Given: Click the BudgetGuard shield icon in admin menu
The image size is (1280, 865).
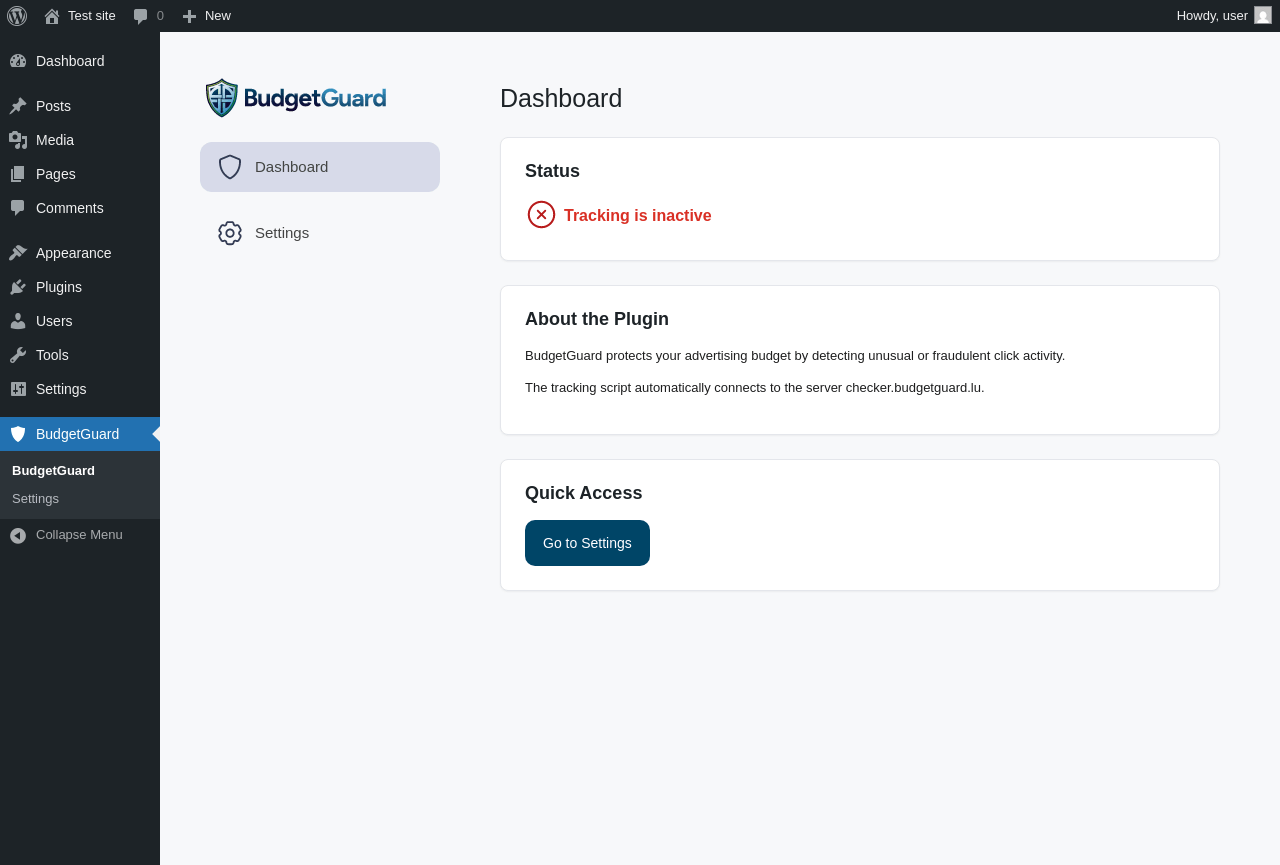Looking at the screenshot, I should (18, 434).
